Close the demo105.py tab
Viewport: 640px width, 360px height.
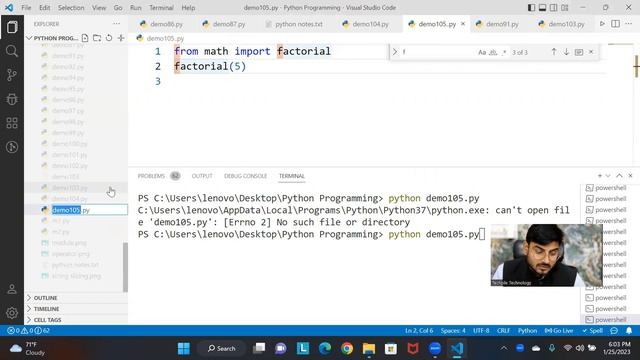tap(463, 24)
